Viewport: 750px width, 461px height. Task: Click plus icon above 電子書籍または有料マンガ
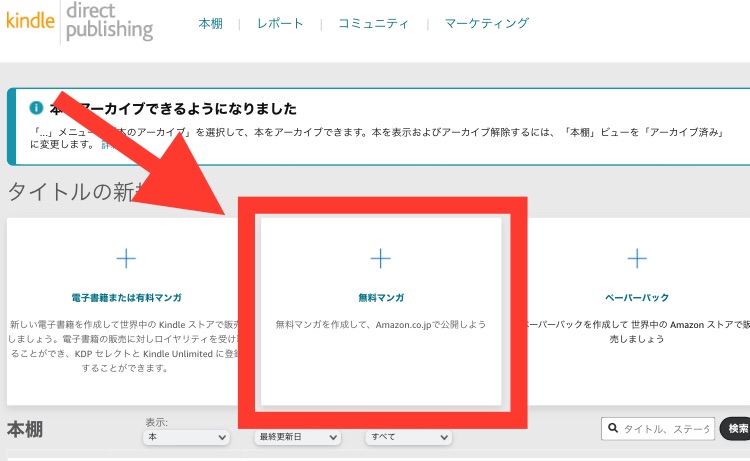click(x=126, y=259)
